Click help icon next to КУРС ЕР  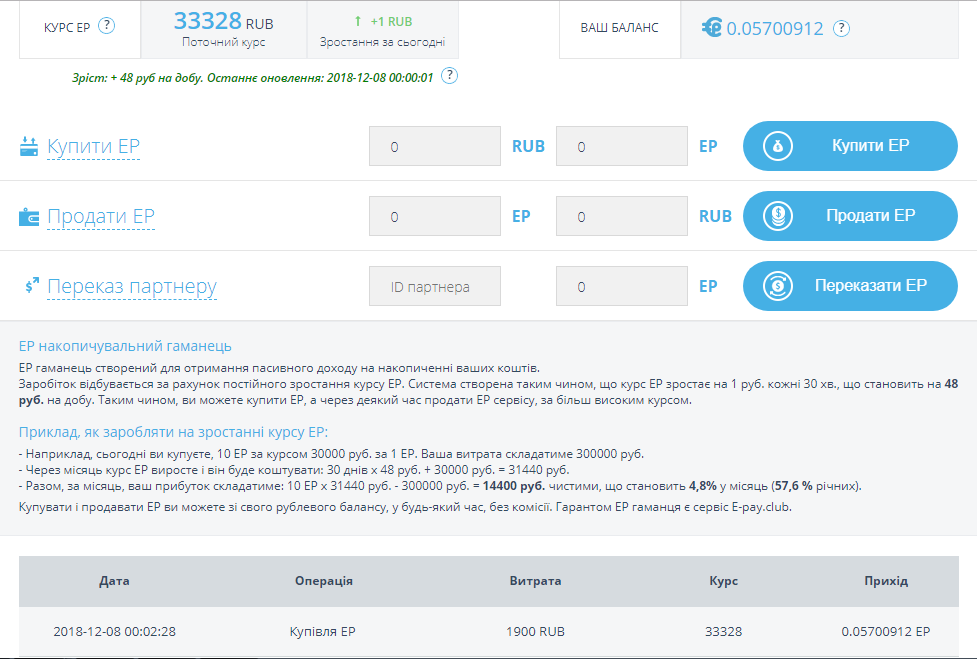[106, 26]
